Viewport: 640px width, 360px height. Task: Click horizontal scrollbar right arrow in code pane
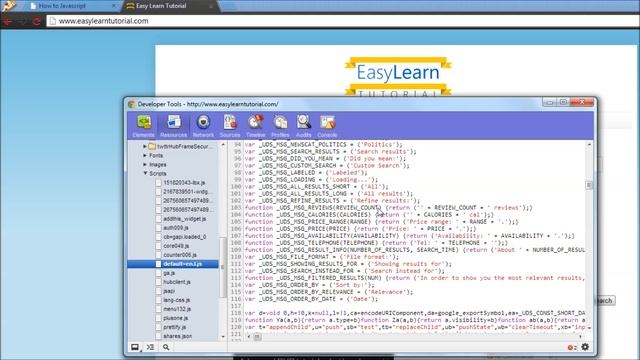point(580,337)
